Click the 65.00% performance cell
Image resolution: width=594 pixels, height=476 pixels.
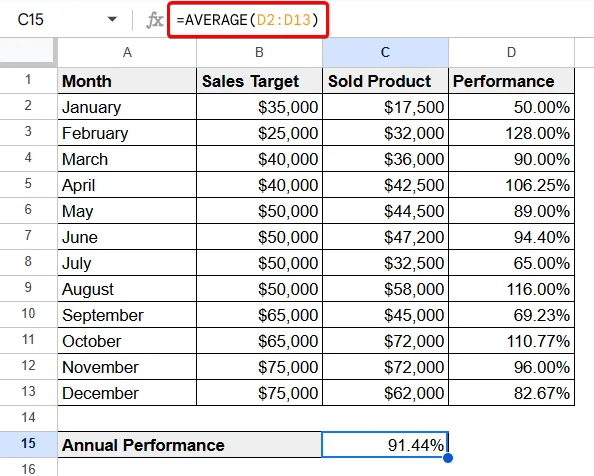pos(511,263)
